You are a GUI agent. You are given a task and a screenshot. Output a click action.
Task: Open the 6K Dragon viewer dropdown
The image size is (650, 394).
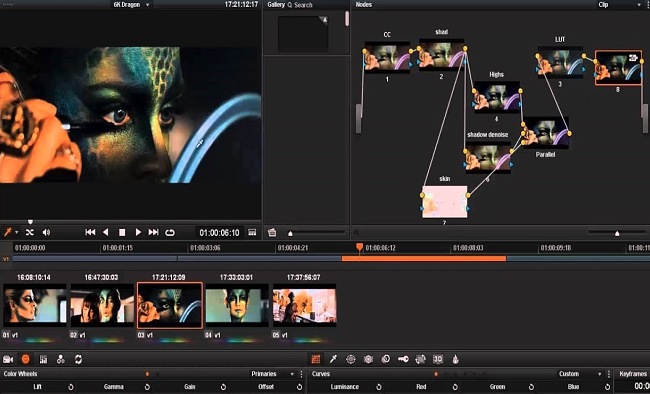[131, 5]
